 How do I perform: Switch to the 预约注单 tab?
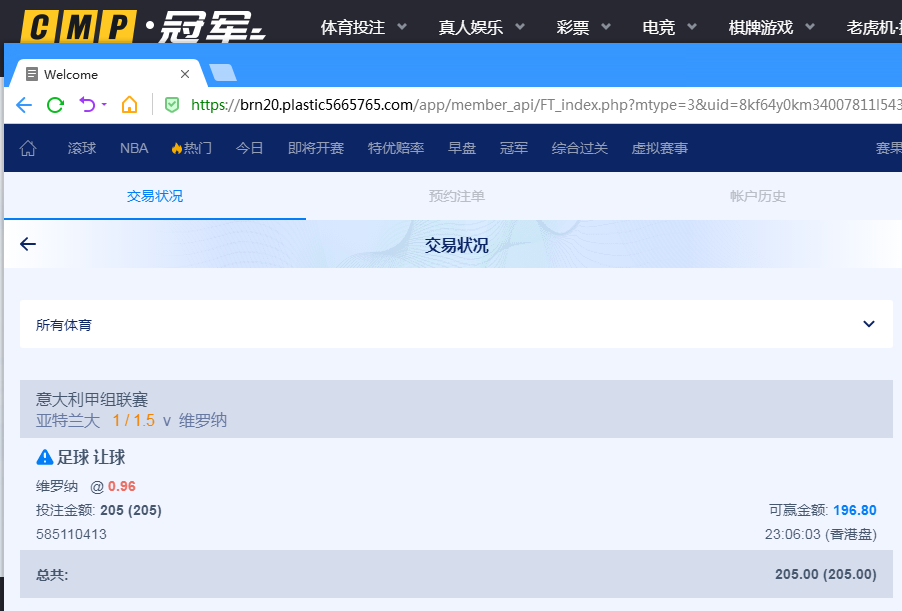click(456, 196)
